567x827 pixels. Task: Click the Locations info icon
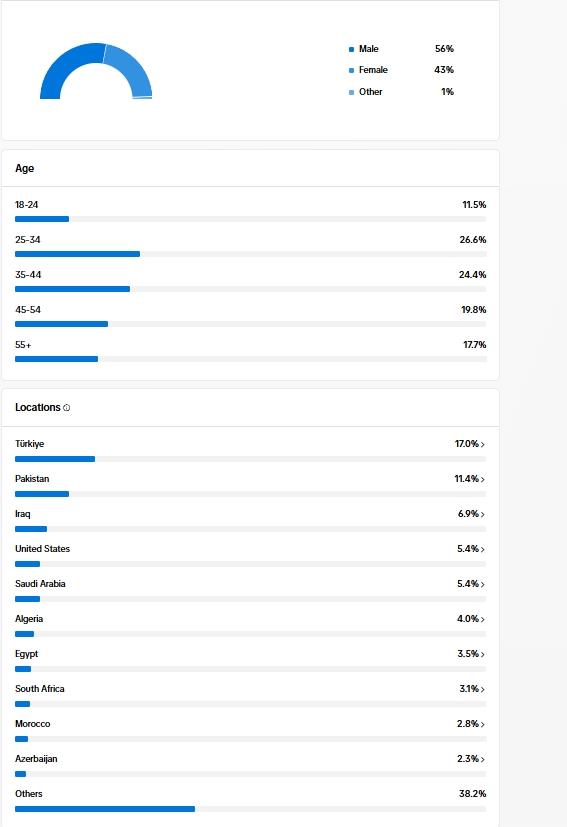66,408
